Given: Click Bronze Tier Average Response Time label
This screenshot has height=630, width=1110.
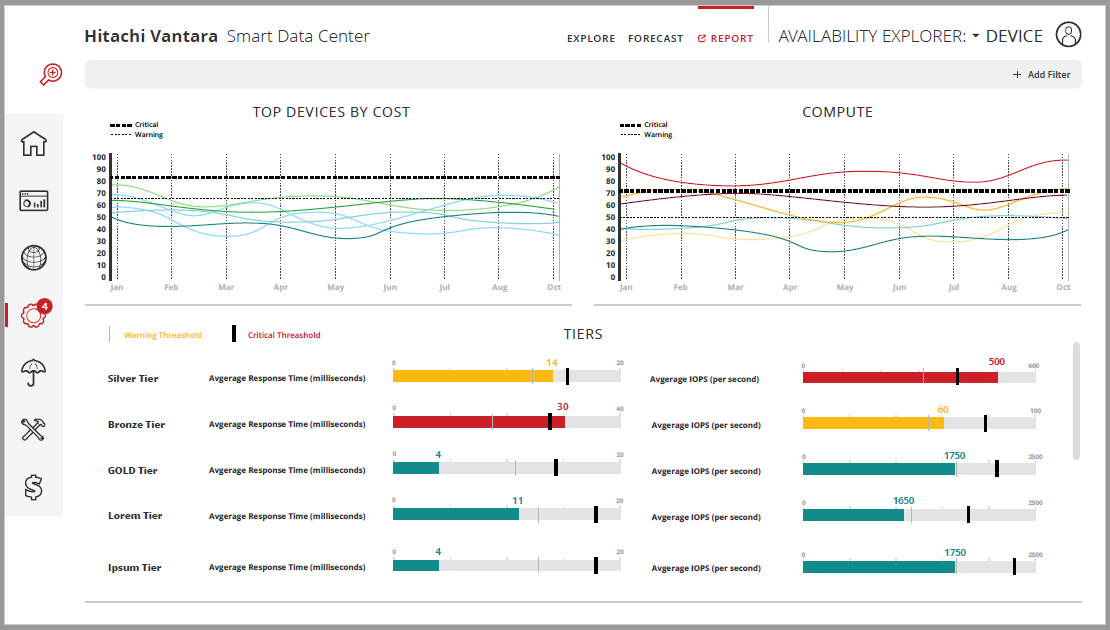Looking at the screenshot, I should (287, 425).
